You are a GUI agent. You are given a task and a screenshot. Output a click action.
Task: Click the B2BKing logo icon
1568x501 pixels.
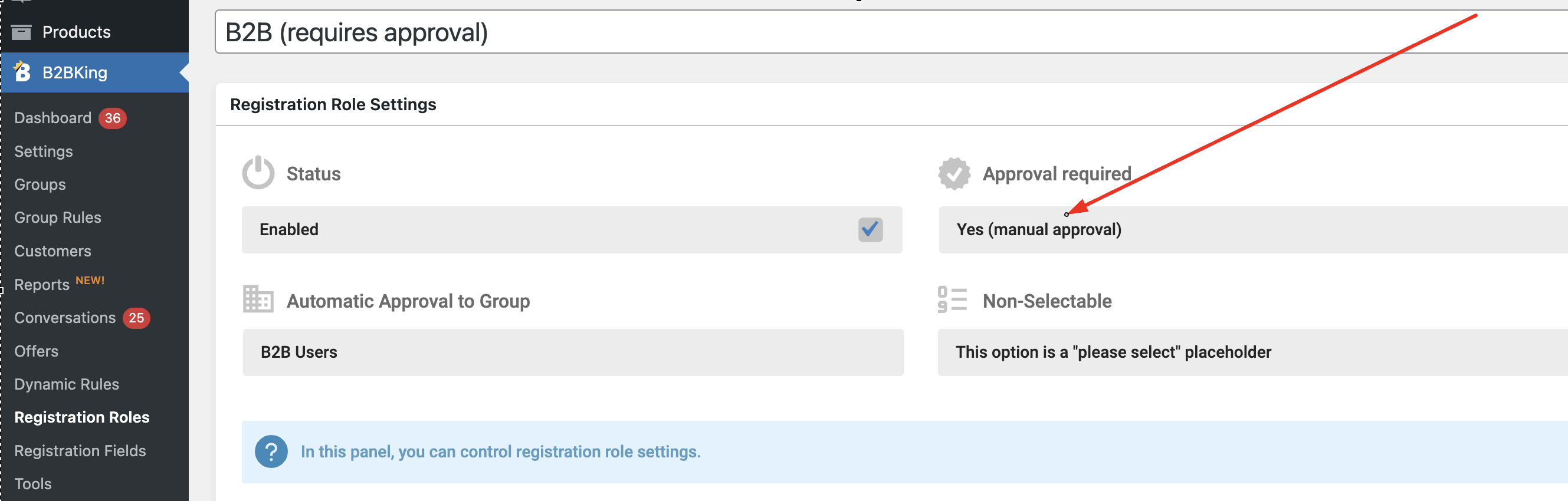(22, 72)
